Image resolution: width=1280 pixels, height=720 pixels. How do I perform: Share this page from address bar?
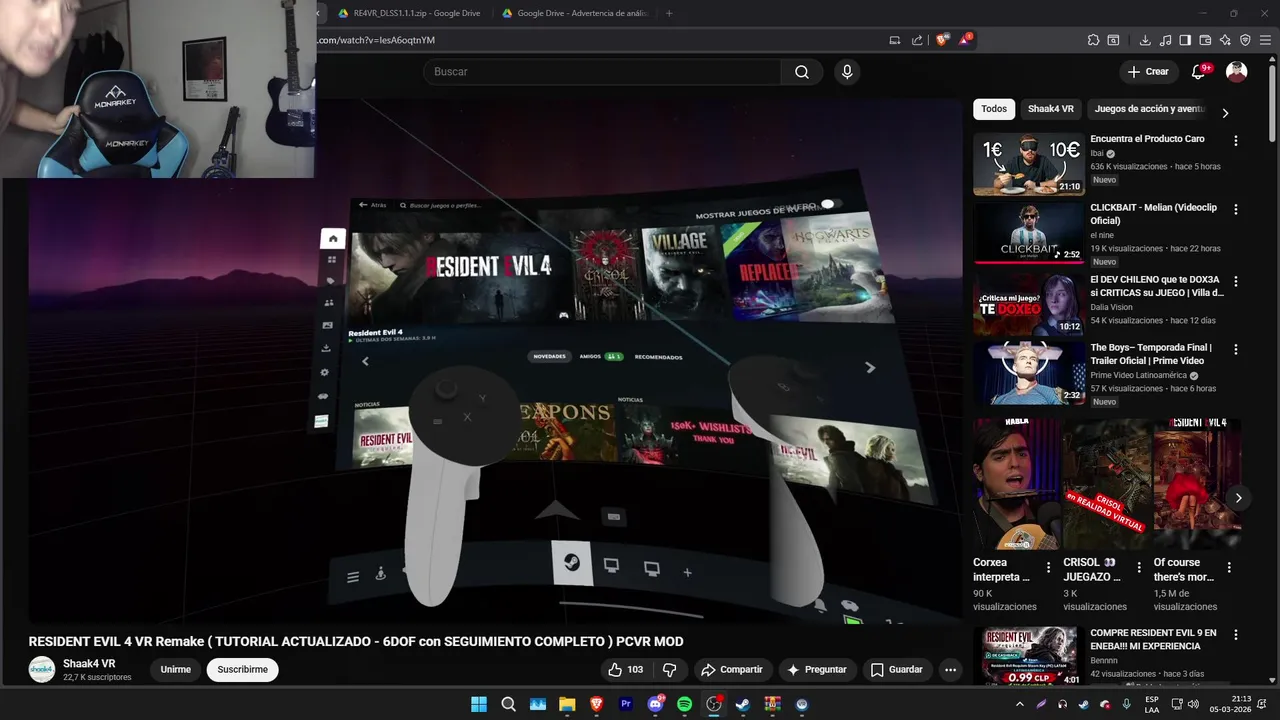click(x=918, y=40)
